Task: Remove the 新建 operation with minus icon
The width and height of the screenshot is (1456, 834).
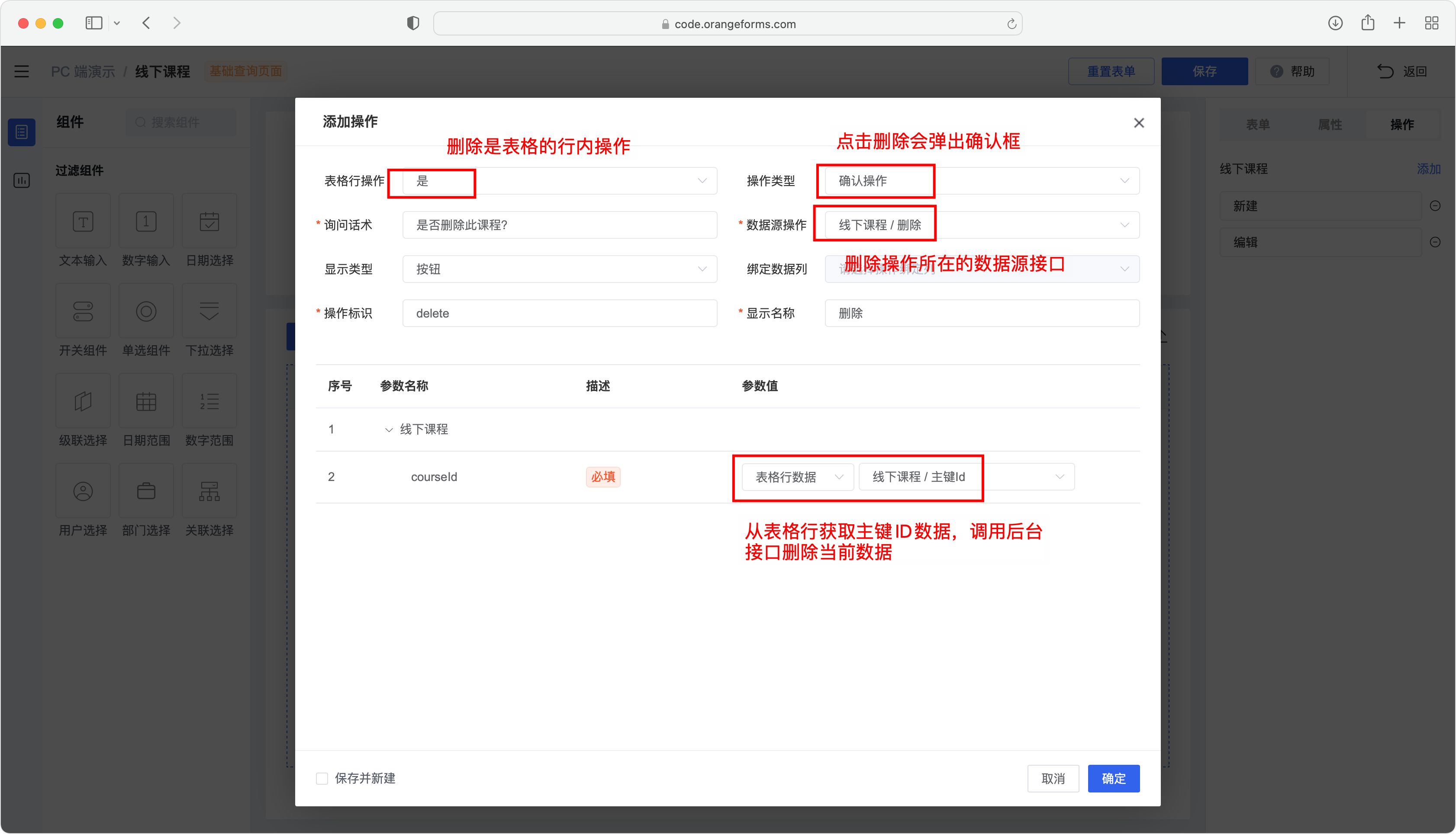Action: (1435, 205)
